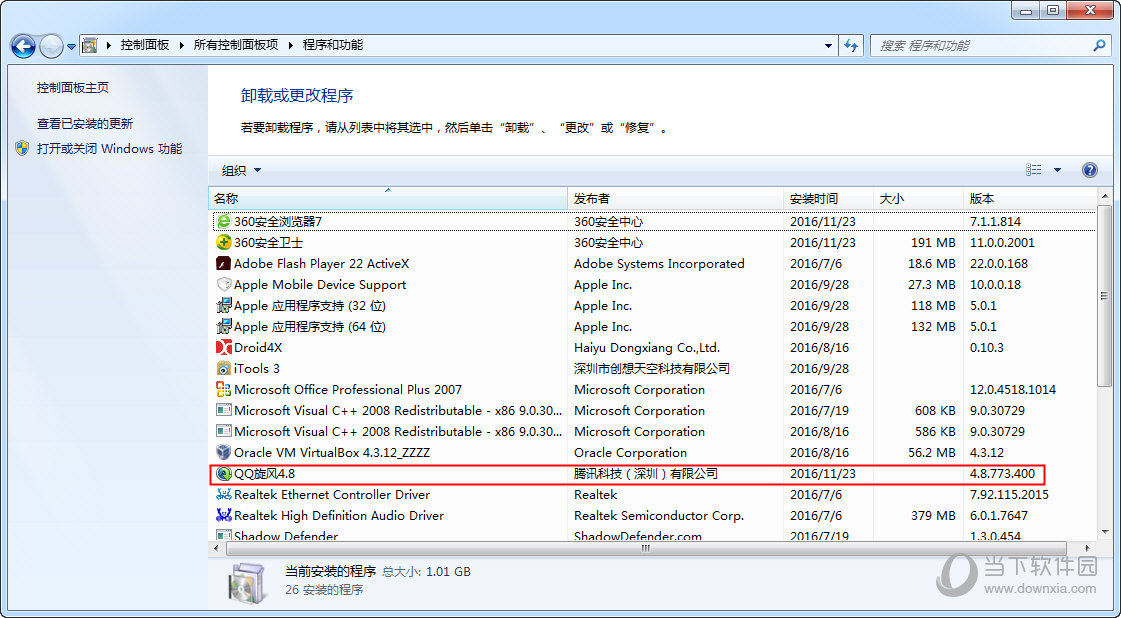
Task: Sort by the 版本 column header
Action: 1029,198
